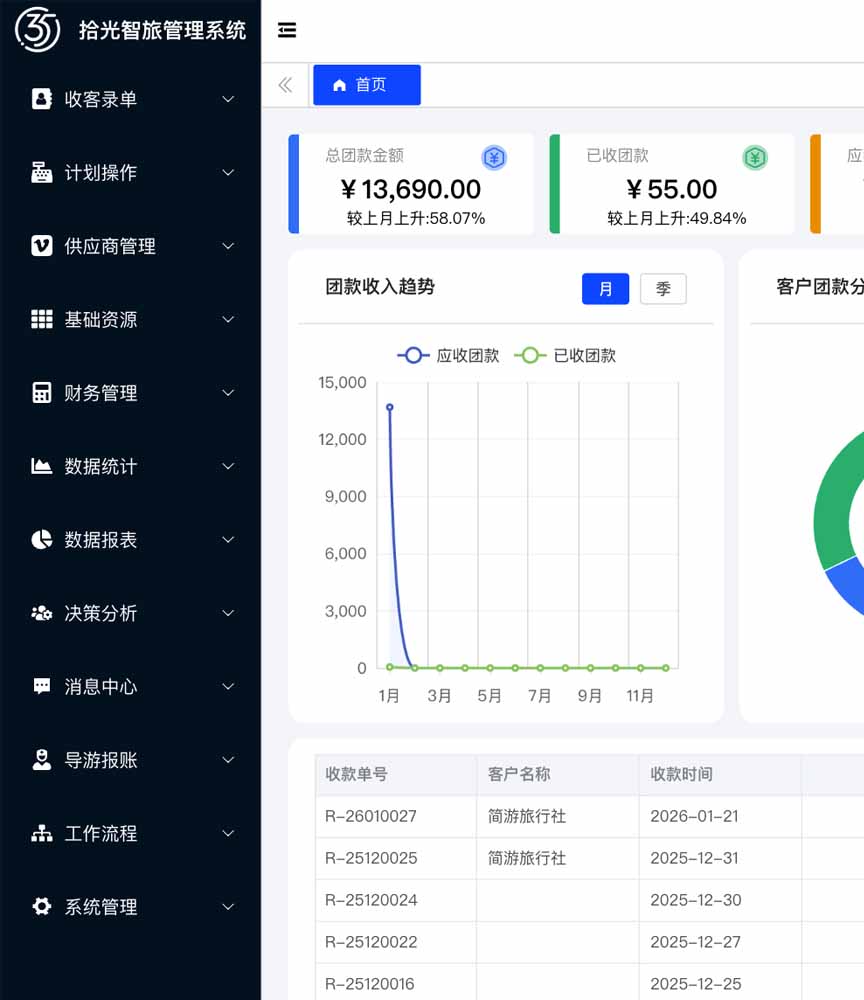Click date 2025-12-30 in table
Image resolution: width=864 pixels, height=1000 pixels.
tap(696, 900)
